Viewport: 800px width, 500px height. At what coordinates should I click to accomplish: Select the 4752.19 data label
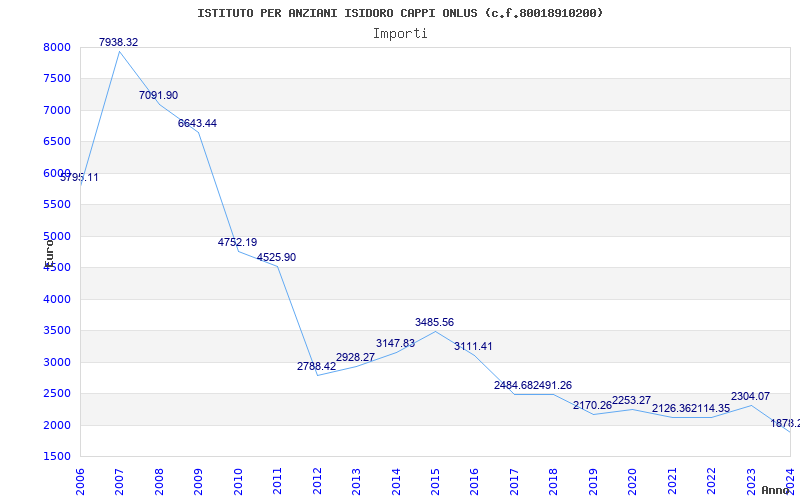[237, 242]
